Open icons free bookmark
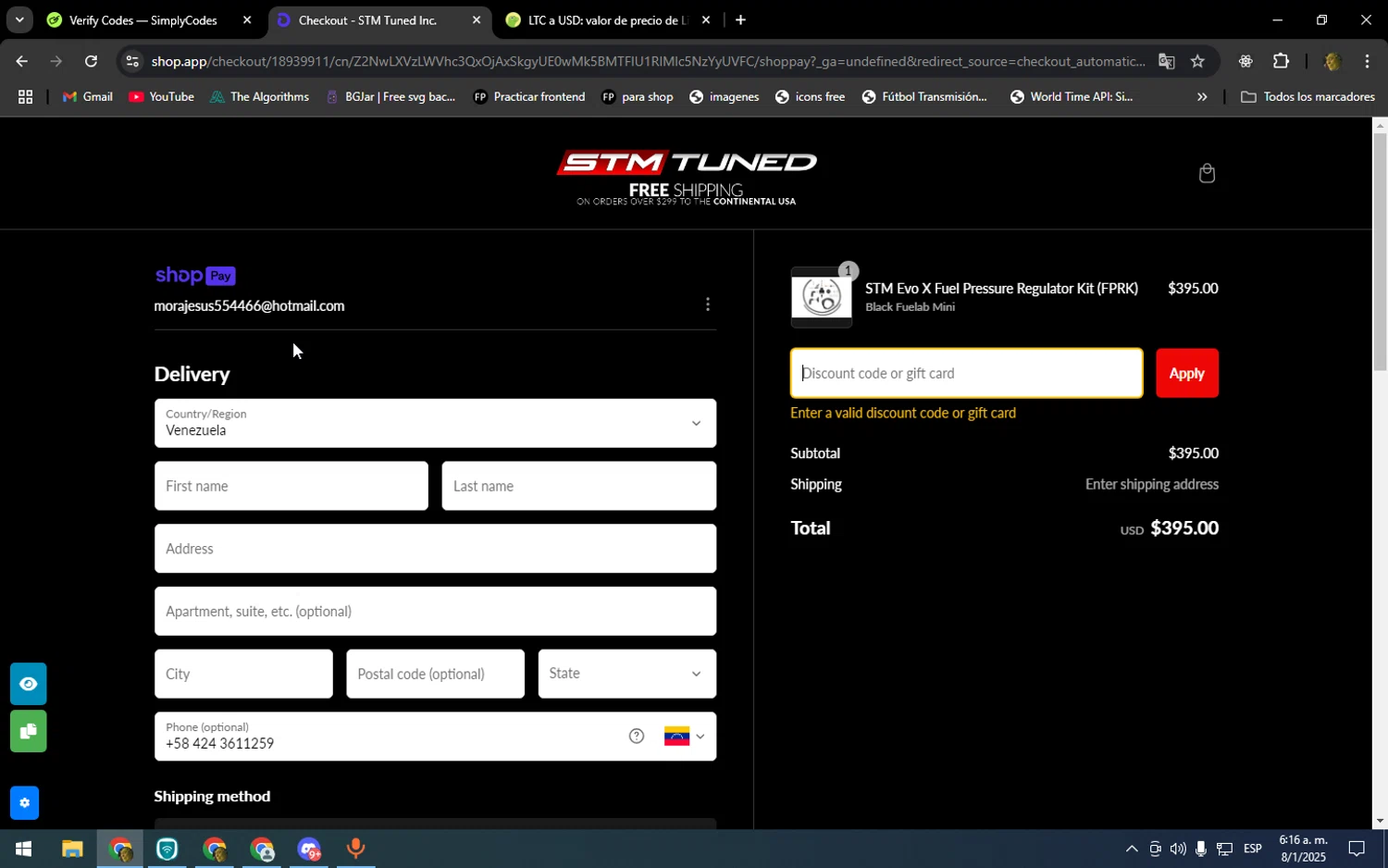The height and width of the screenshot is (868, 1388). coord(810,96)
